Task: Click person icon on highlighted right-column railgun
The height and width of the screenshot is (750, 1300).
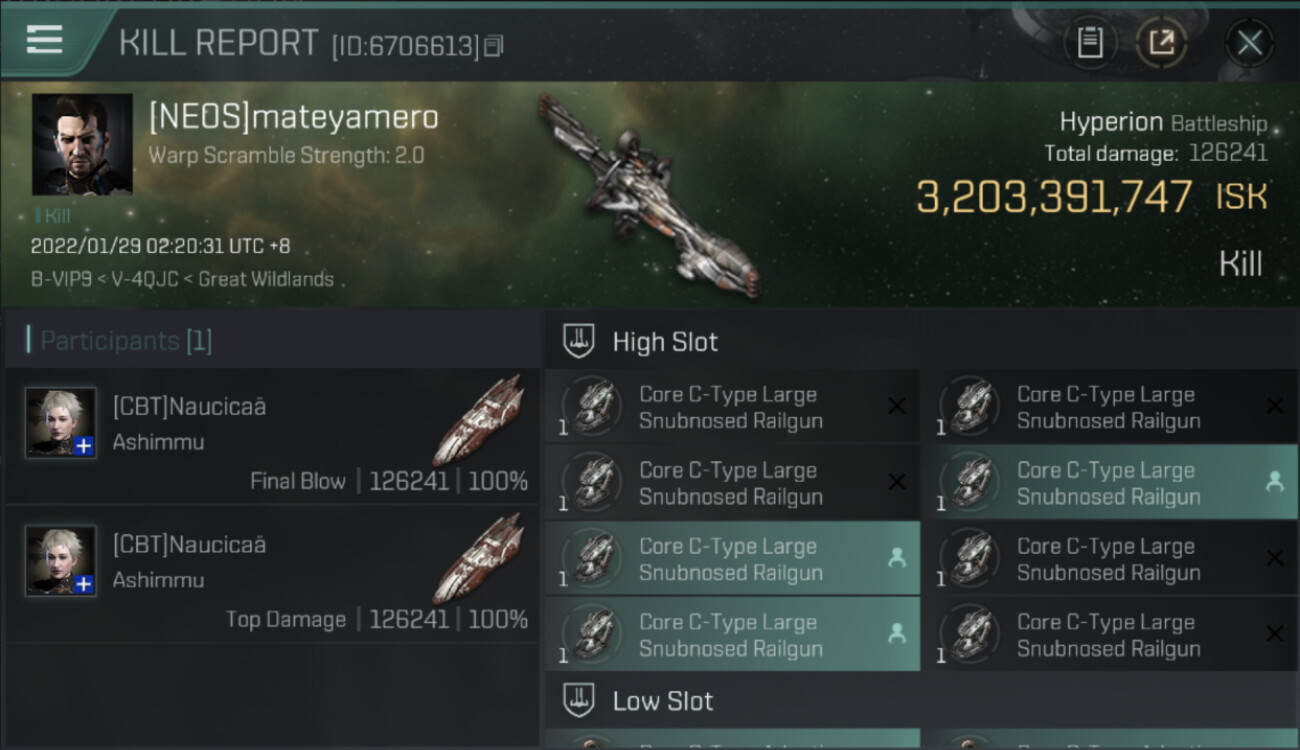Action: click(x=1275, y=482)
